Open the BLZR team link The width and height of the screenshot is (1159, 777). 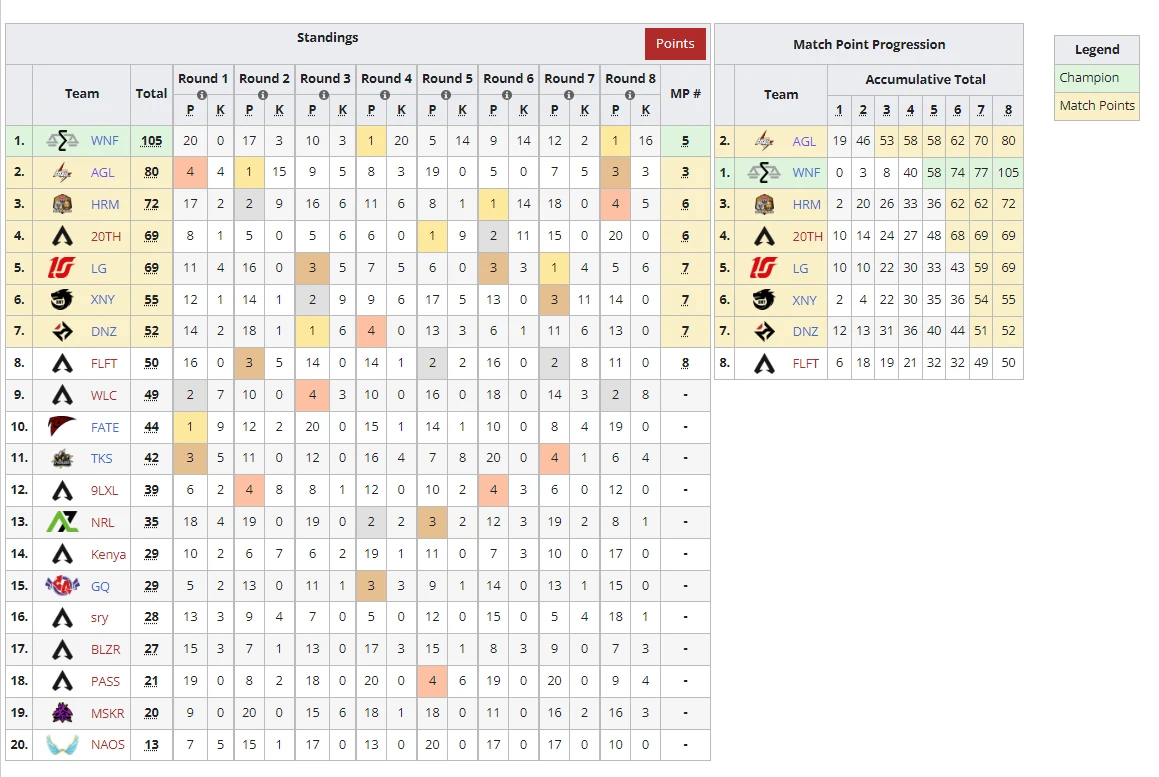(x=105, y=649)
